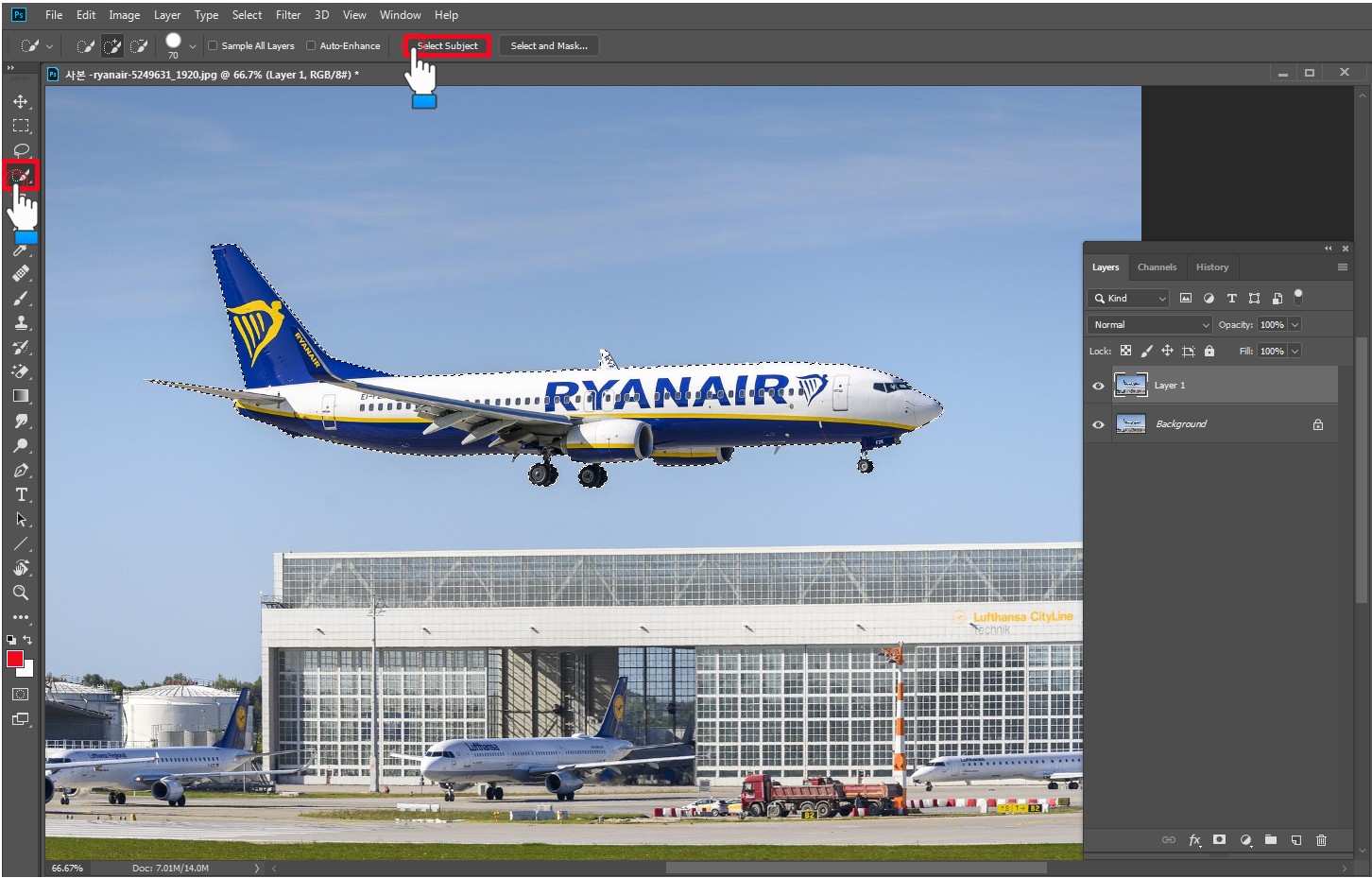Image resolution: width=1372 pixels, height=878 pixels.
Task: Hide Layer 1 using eye icon
Action: pos(1098,386)
